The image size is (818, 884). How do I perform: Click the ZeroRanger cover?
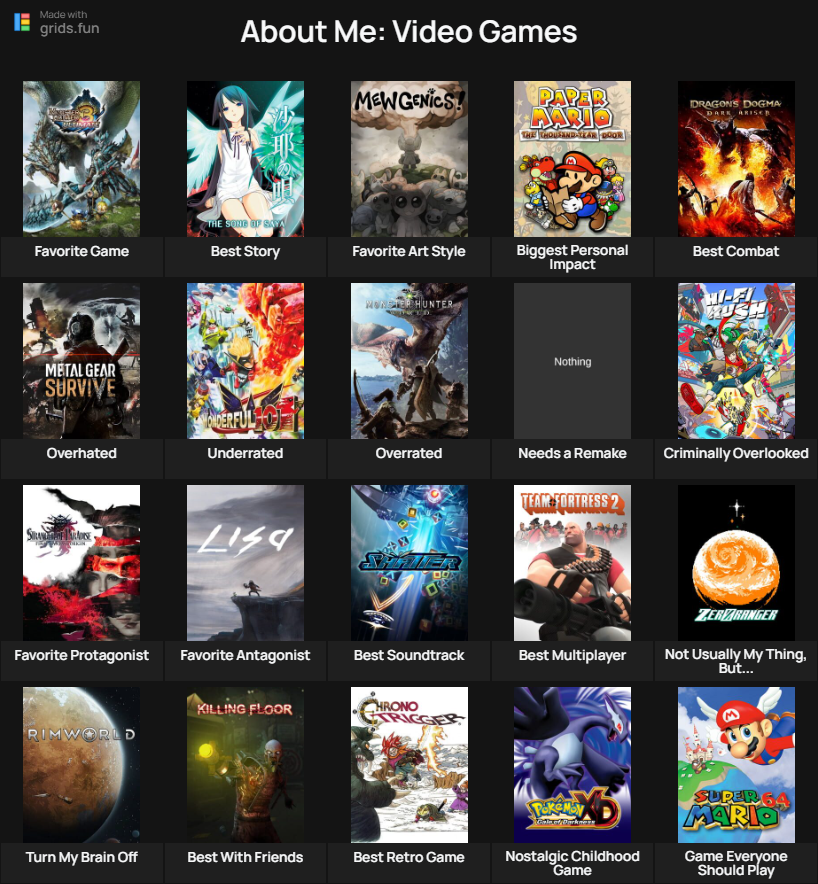click(x=736, y=563)
